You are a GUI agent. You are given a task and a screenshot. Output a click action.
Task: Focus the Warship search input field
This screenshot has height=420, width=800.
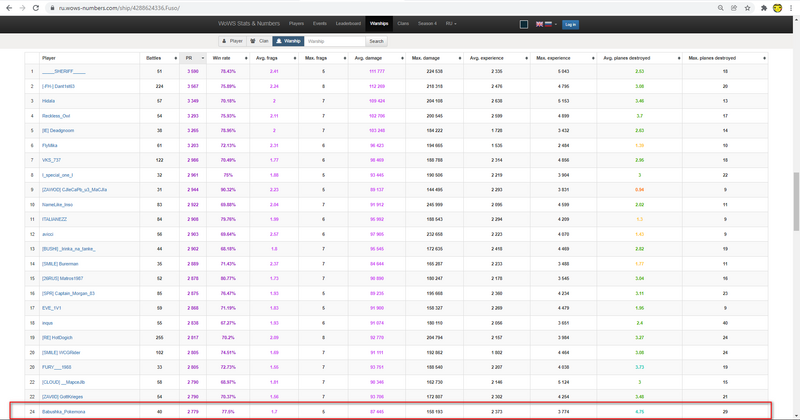334,41
